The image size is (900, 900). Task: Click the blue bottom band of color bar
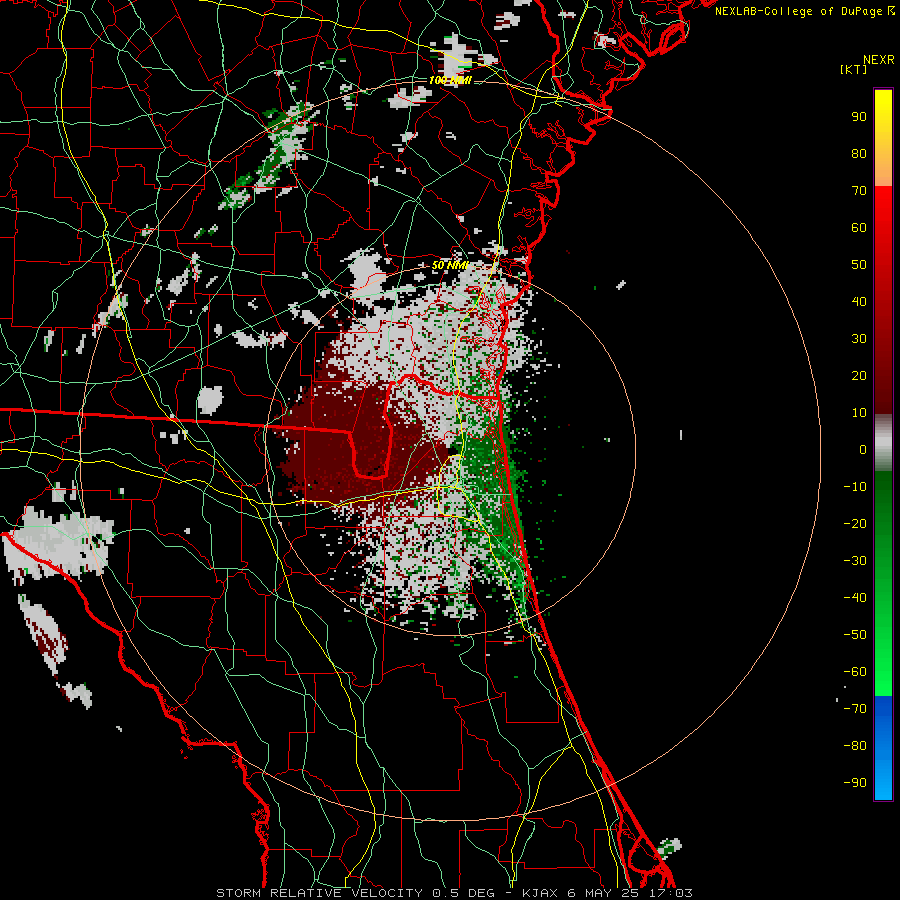pos(883,748)
